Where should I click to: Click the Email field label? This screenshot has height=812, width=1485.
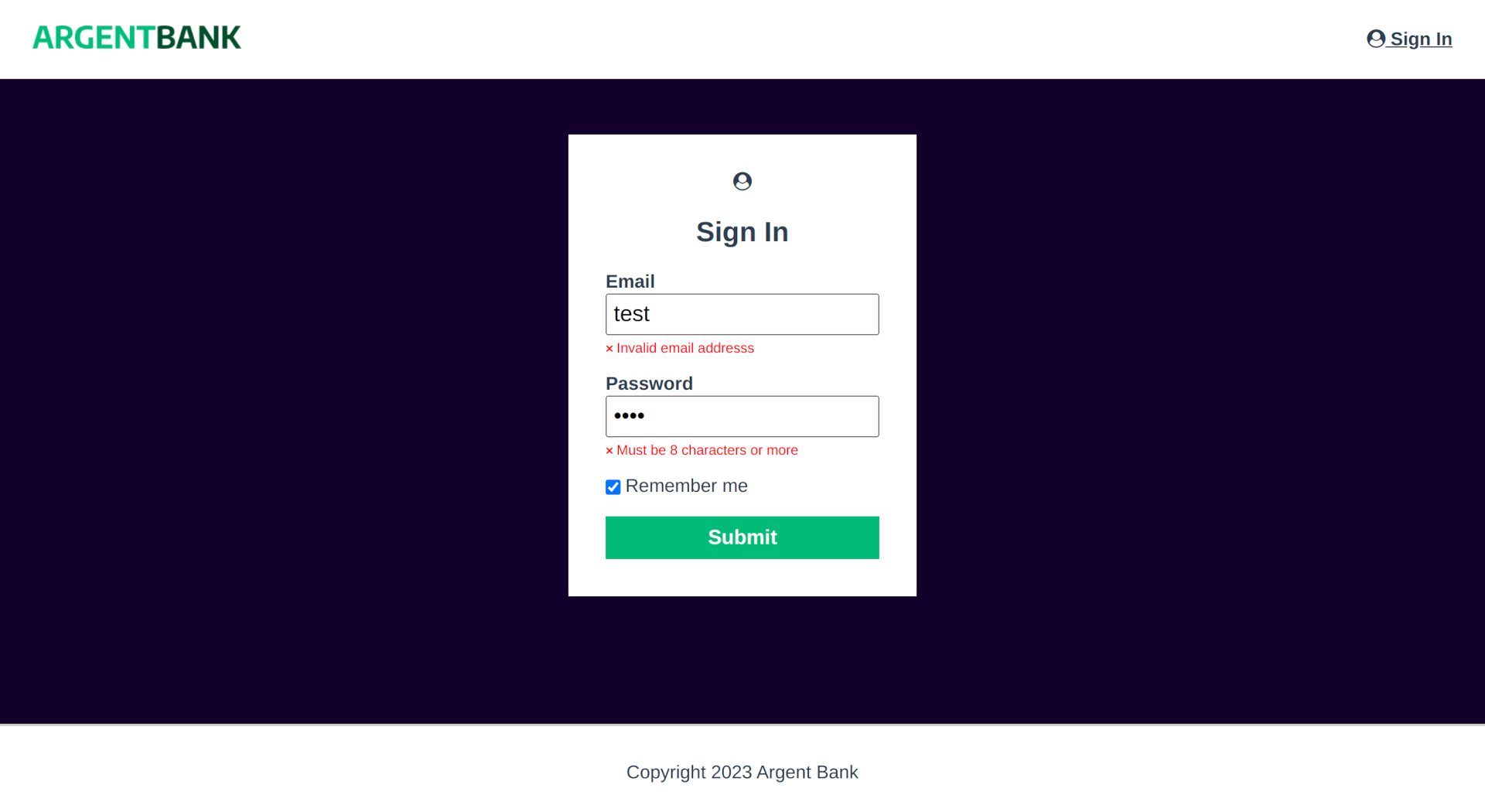630,281
